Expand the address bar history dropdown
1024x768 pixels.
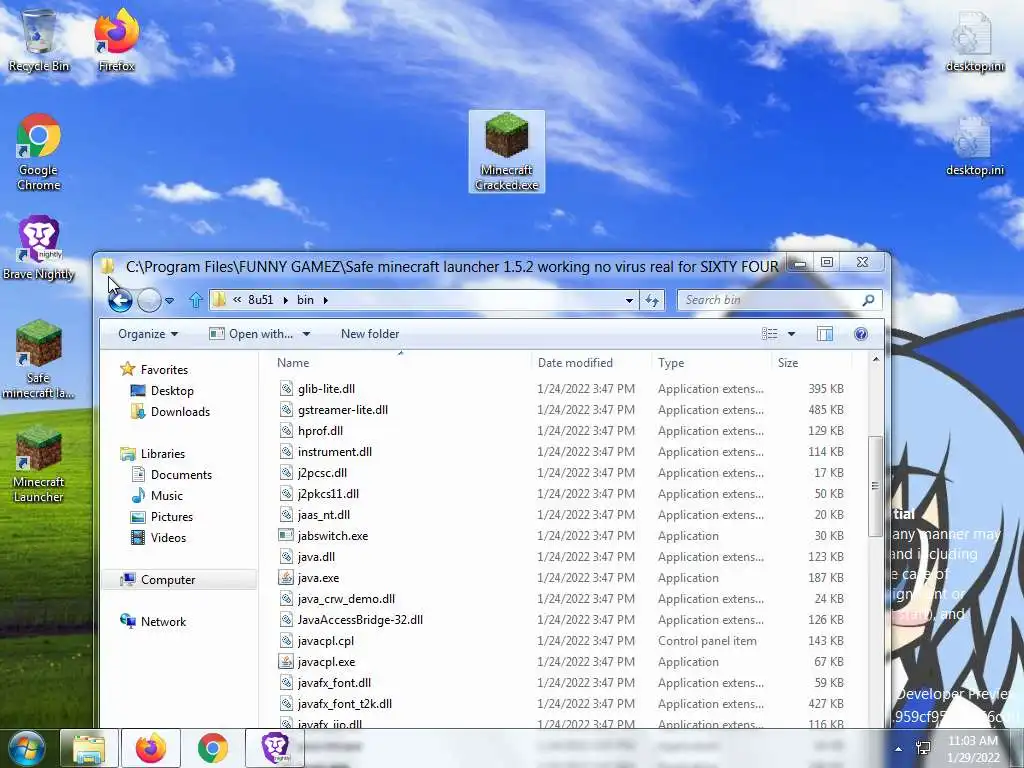[x=629, y=300]
